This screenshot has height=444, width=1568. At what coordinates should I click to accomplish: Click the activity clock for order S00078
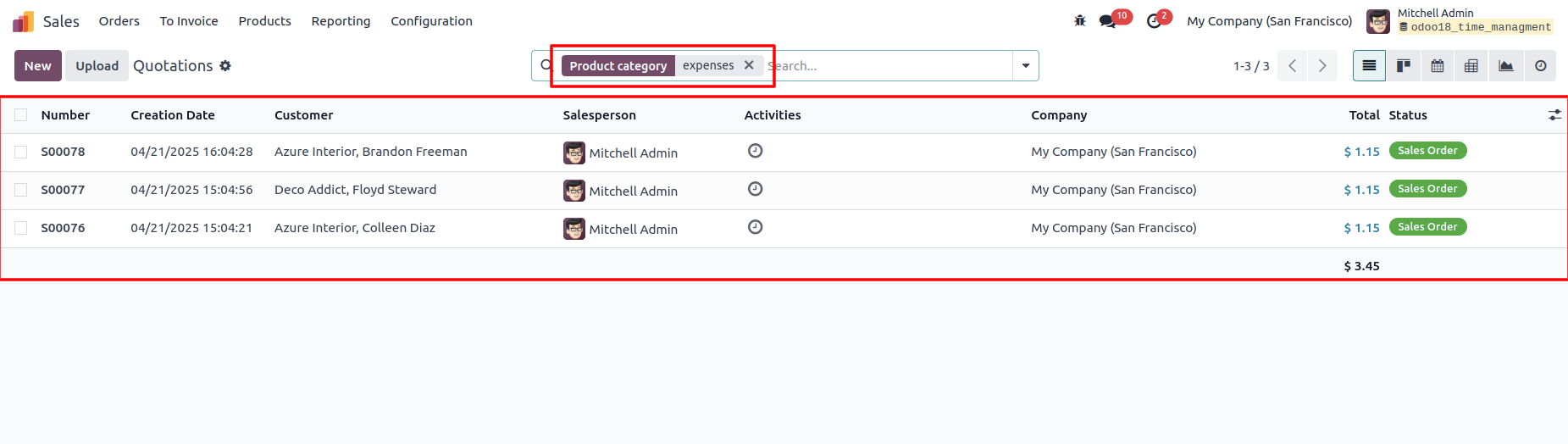pos(756,151)
